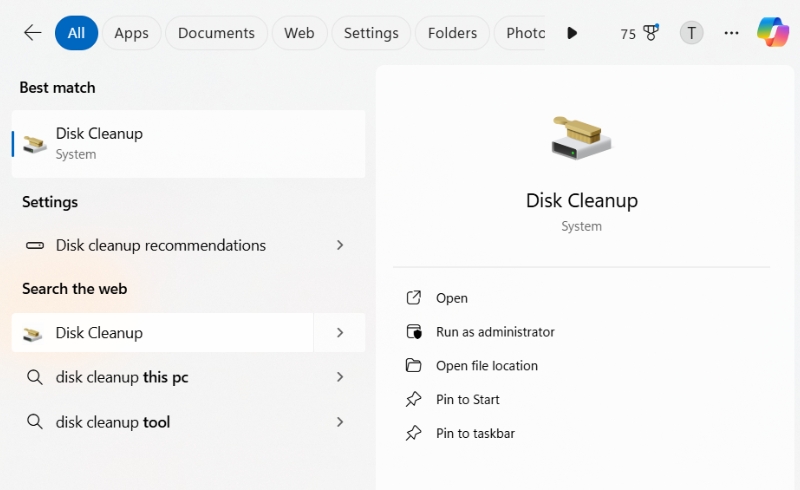Click the storage drive settings icon

click(x=35, y=246)
